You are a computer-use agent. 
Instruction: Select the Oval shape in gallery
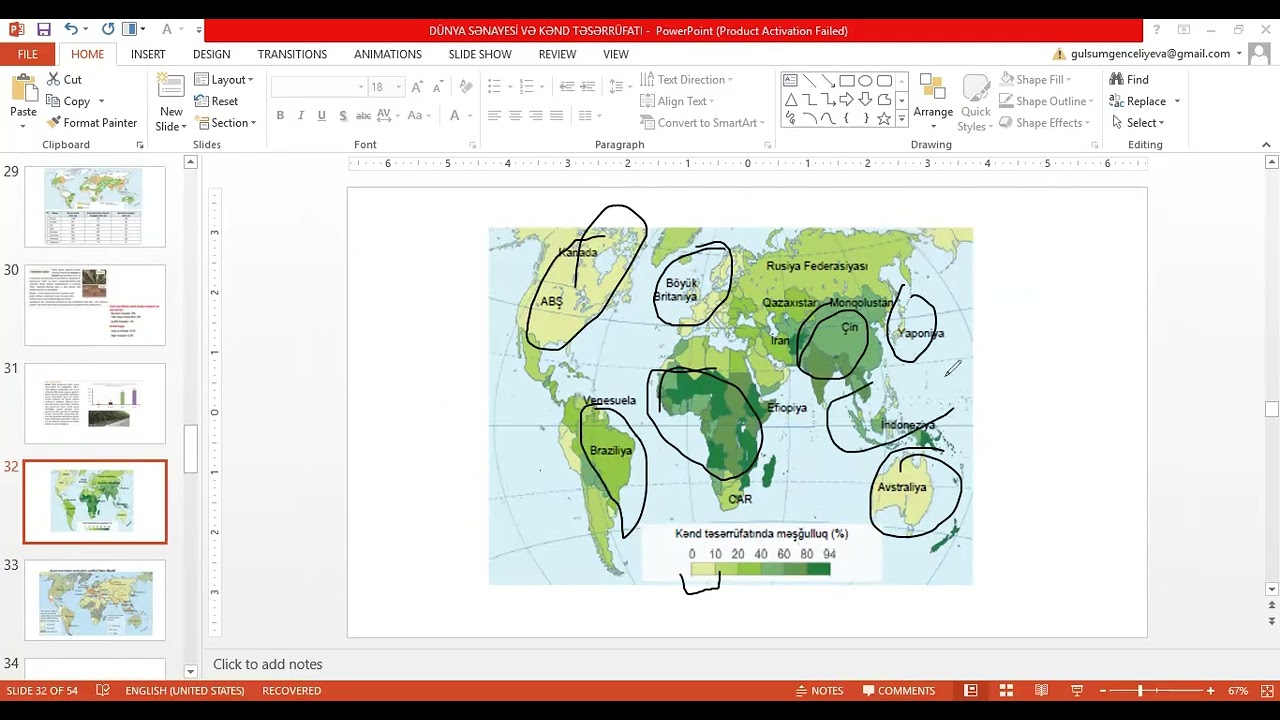[865, 81]
